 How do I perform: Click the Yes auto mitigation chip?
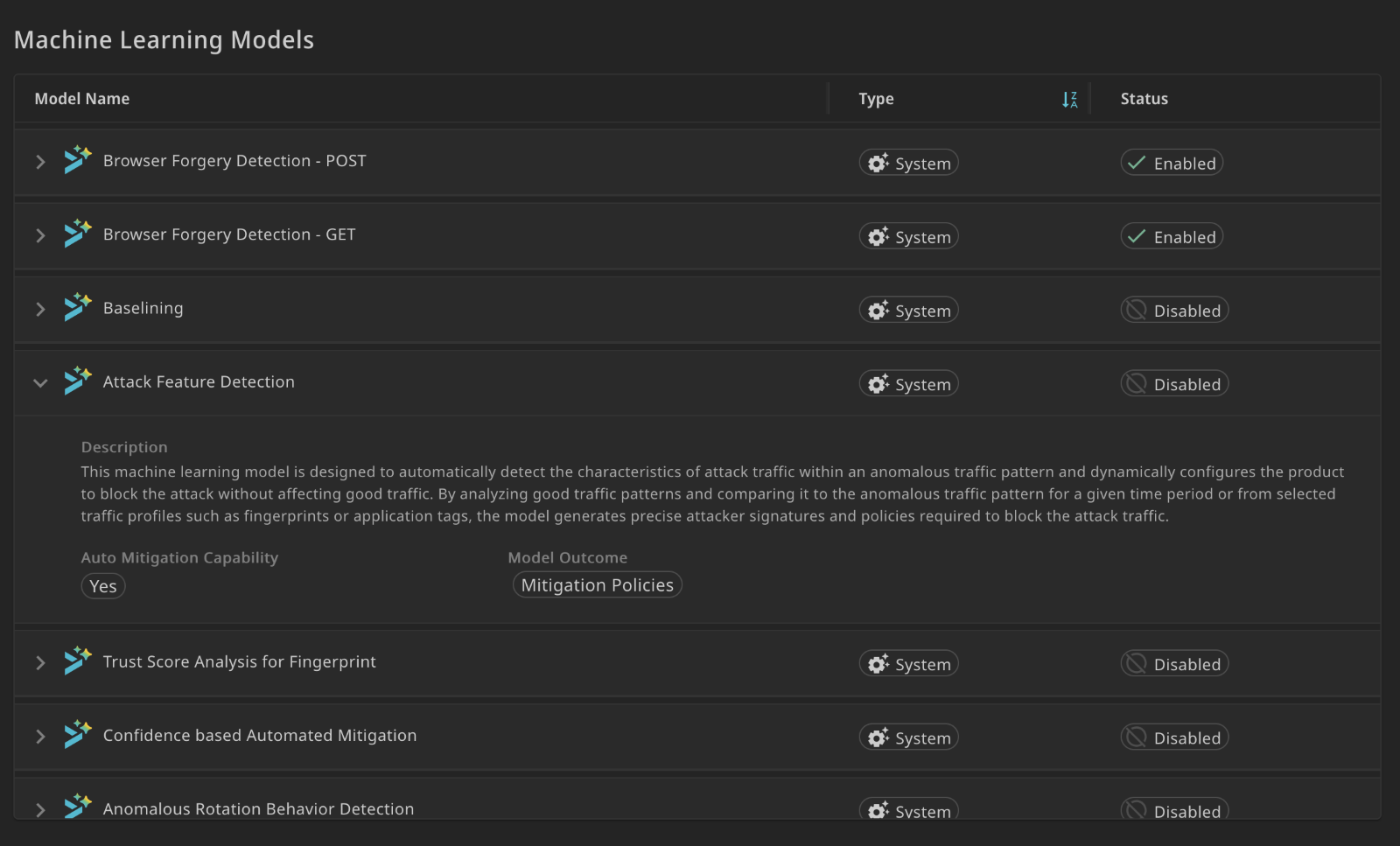(103, 586)
